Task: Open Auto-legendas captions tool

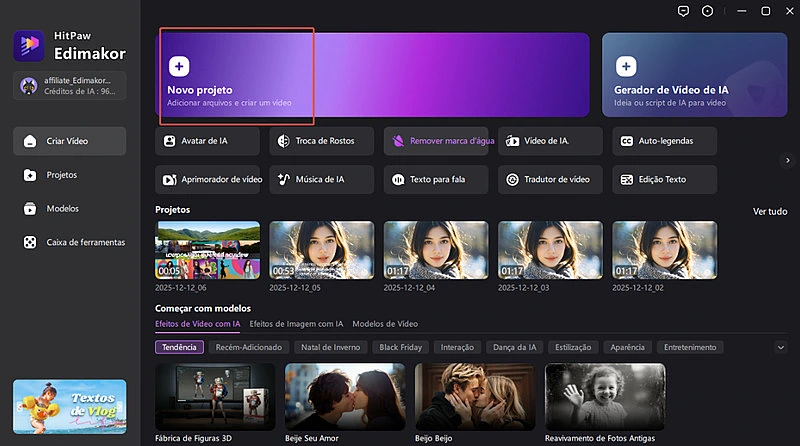Action: point(664,141)
